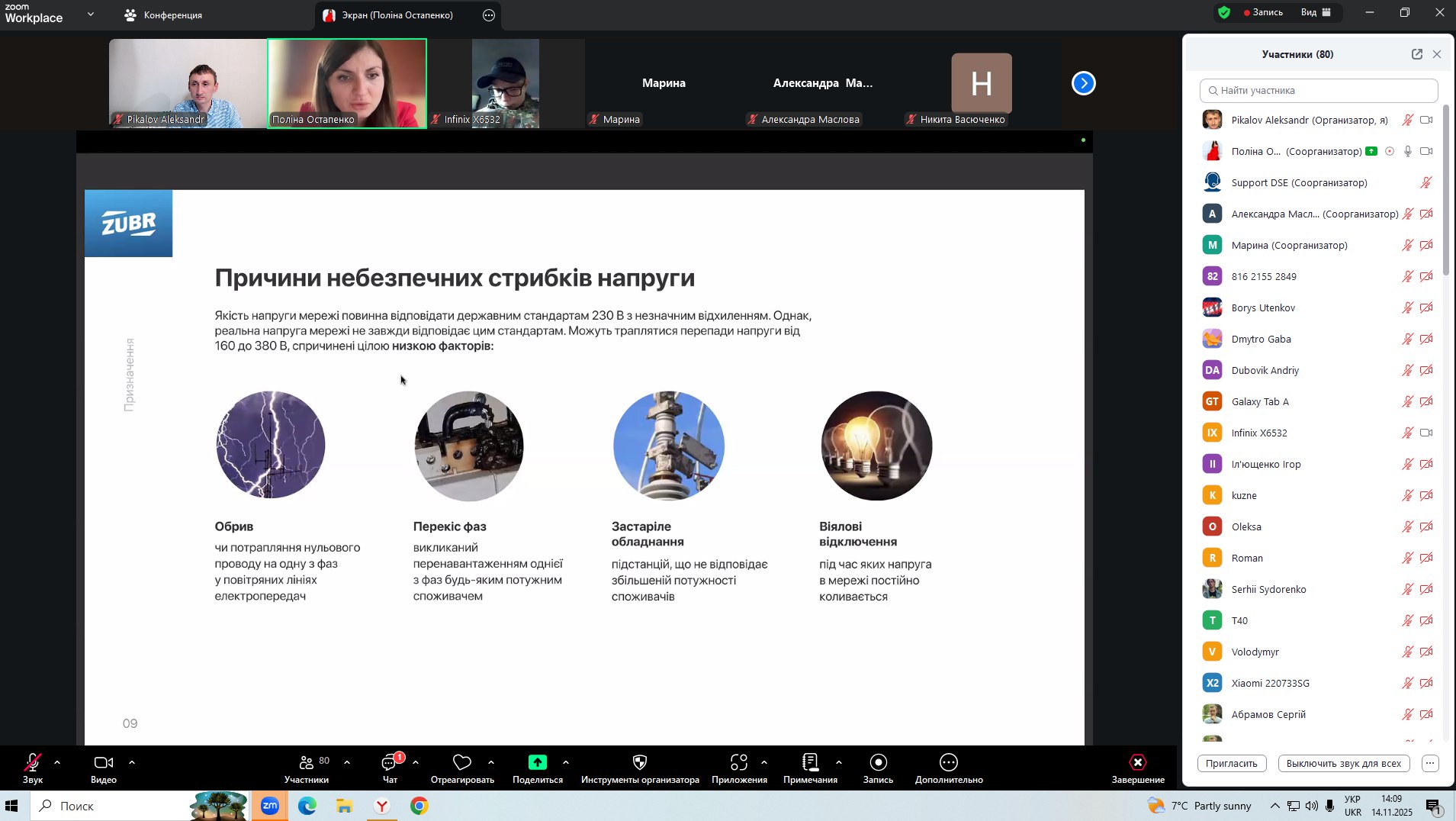Open the Notes icon in toolbar
Image resolution: width=1456 pixels, height=821 pixels.
pos(810,763)
